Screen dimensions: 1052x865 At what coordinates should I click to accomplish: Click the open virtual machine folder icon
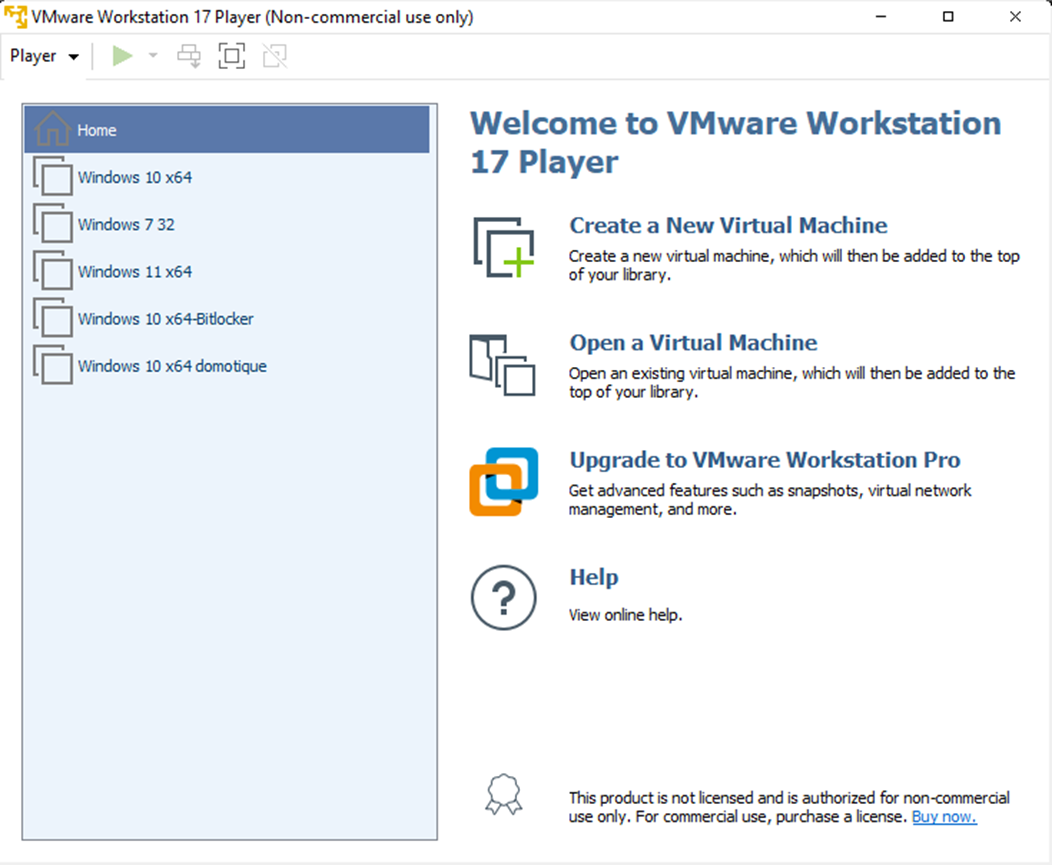[503, 365]
